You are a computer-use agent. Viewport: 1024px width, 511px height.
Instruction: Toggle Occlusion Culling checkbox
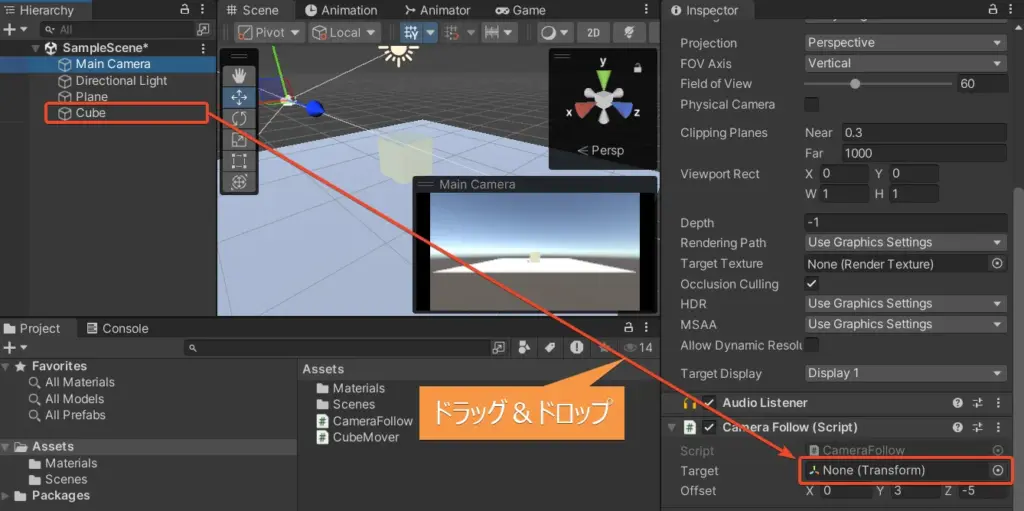tap(812, 284)
